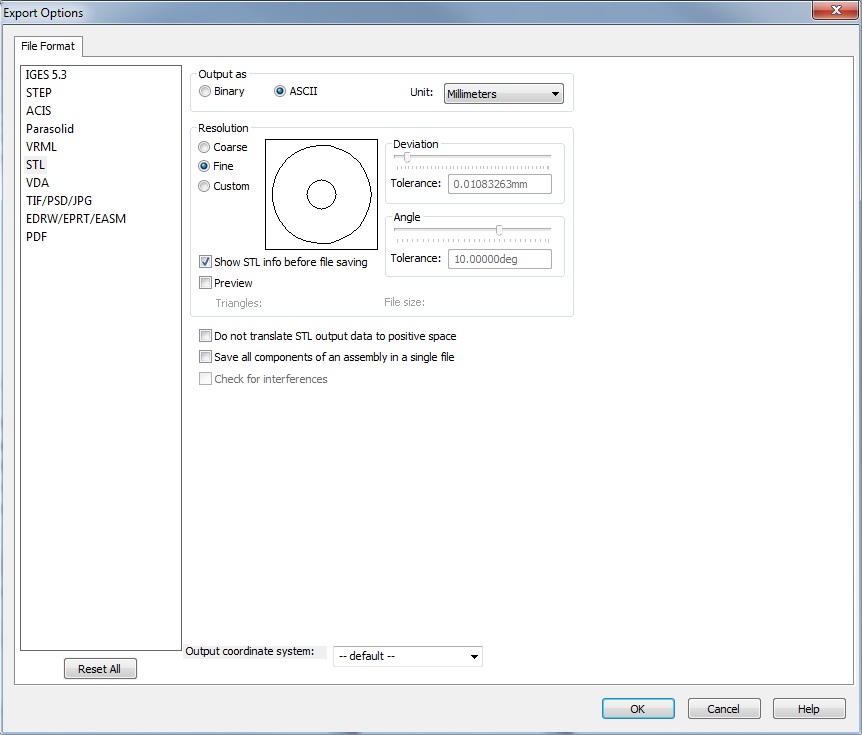Open Help for export options

click(809, 709)
